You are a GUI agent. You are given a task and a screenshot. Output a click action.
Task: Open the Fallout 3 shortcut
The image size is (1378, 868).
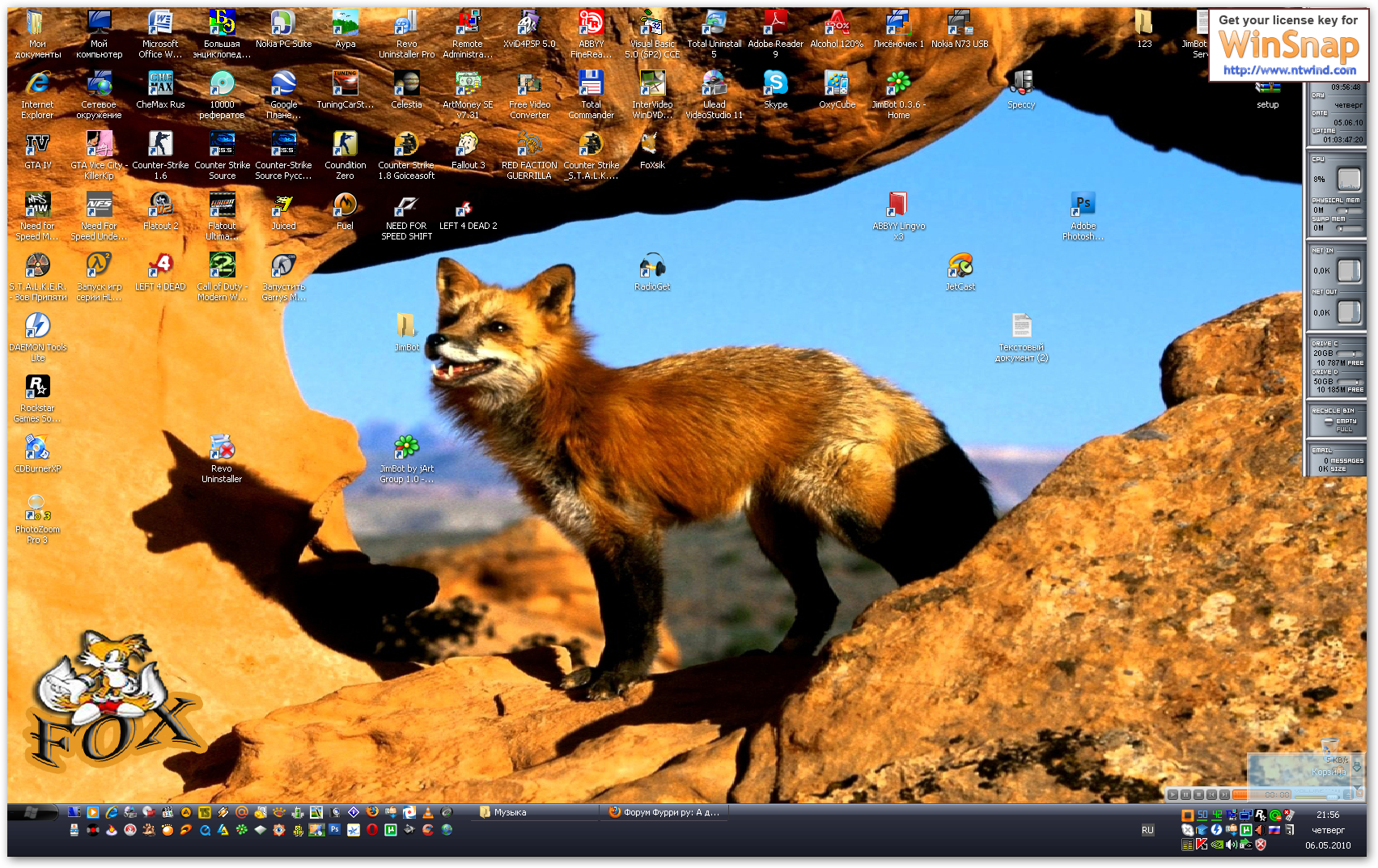click(468, 145)
